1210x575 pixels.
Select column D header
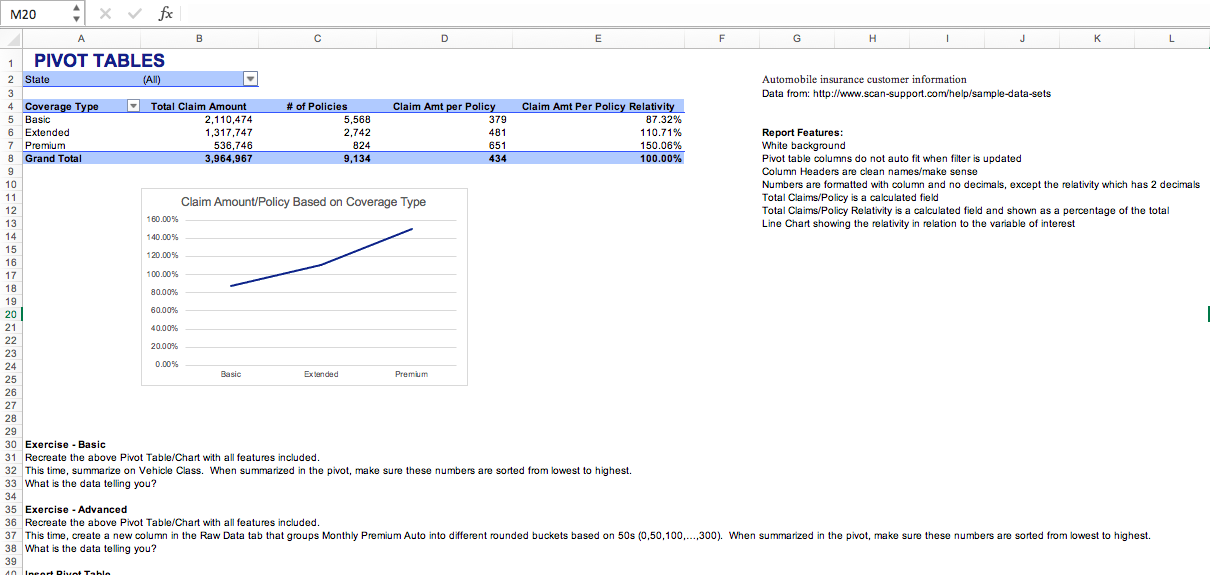pyautogui.click(x=444, y=39)
